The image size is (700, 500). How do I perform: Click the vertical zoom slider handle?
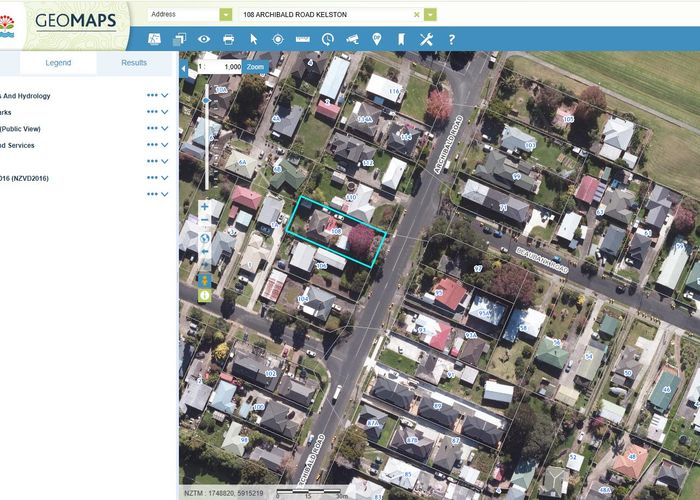[x=206, y=101]
